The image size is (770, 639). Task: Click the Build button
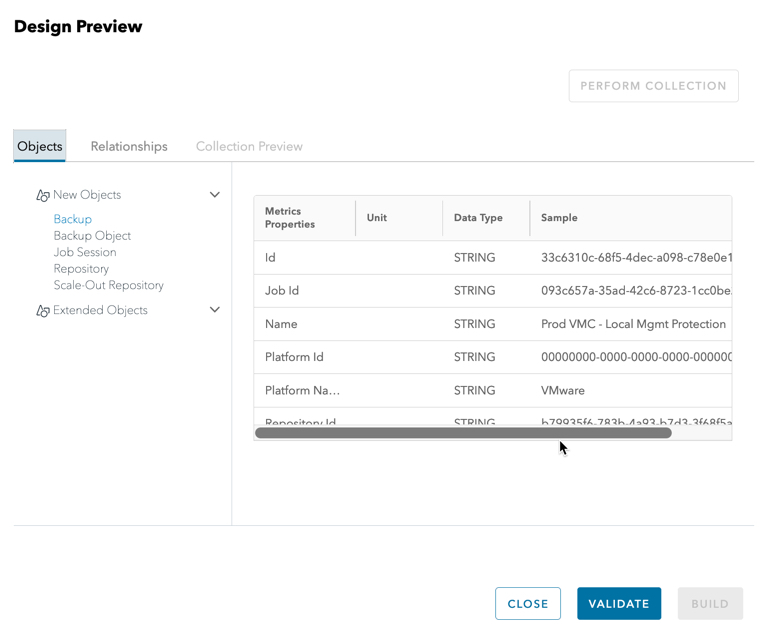tap(710, 604)
